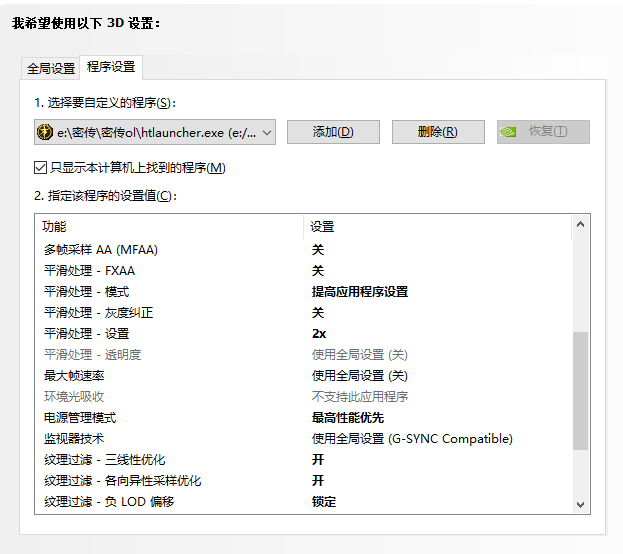623x554 pixels.
Task: Select the 电源管理模式 row
Action: point(304,418)
